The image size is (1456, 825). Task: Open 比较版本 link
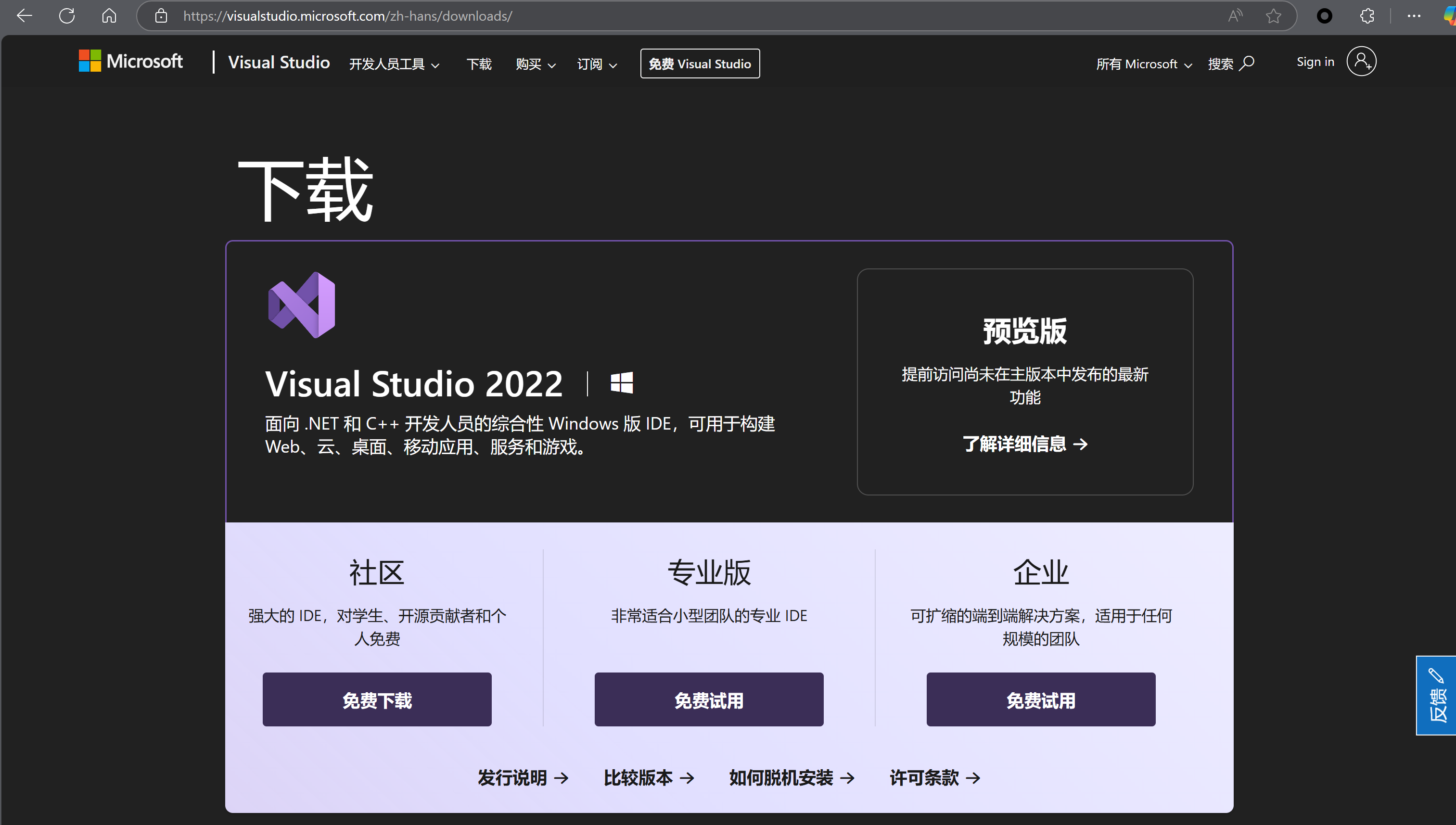click(649, 777)
